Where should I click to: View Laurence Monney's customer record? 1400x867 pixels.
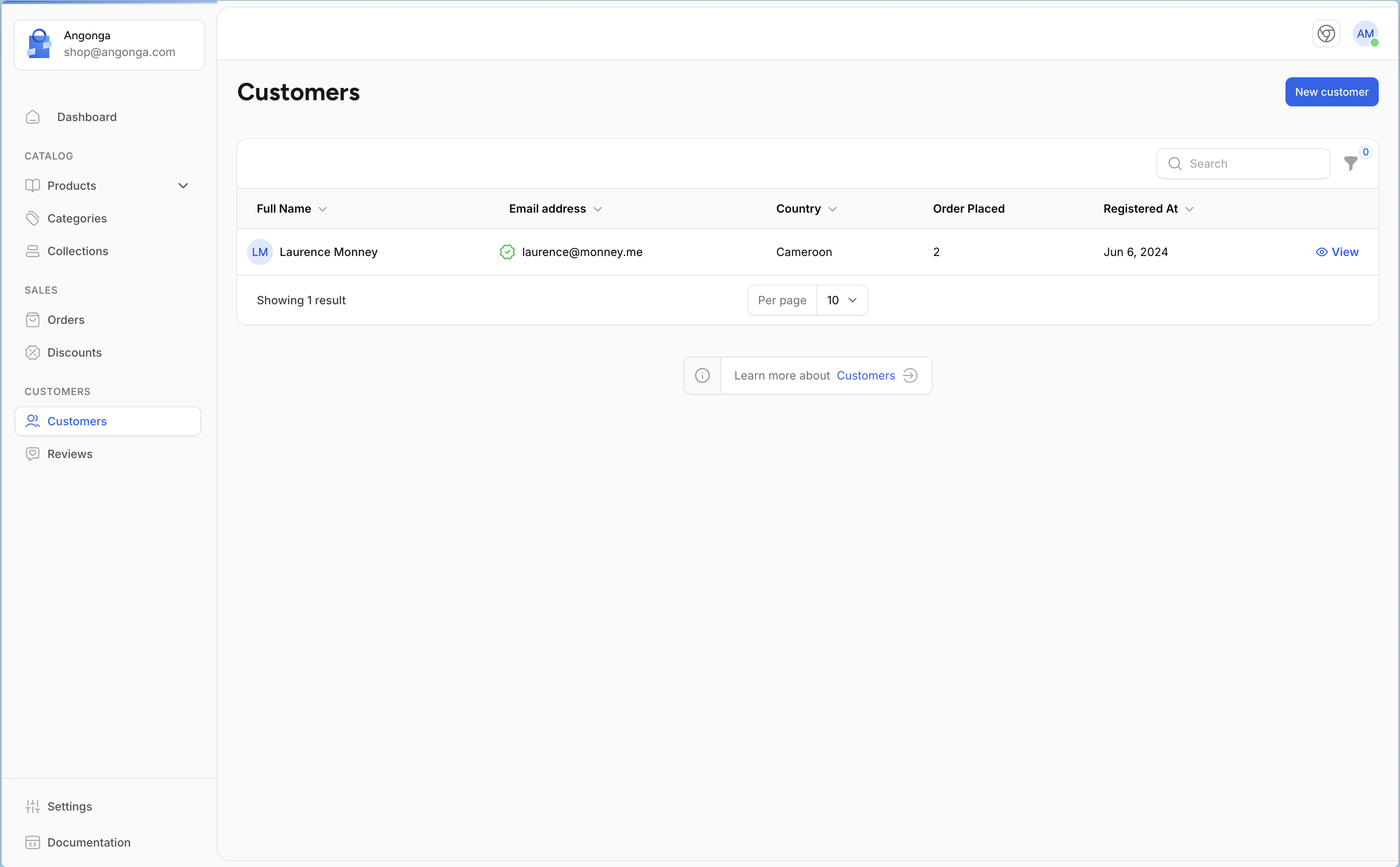click(x=1336, y=252)
